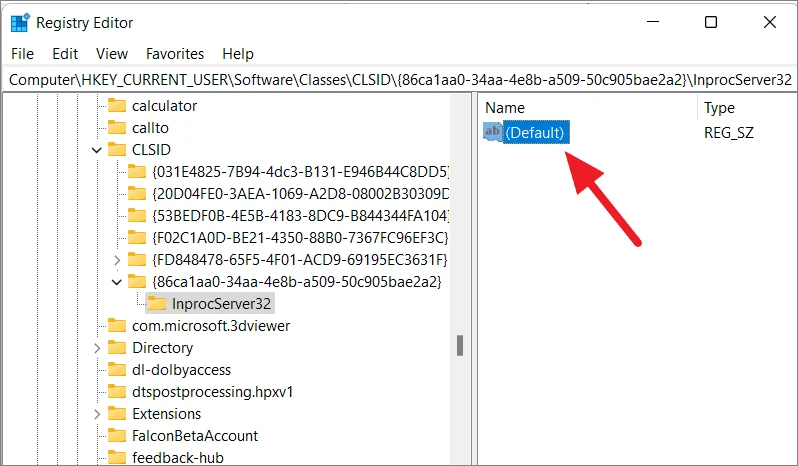Minimize the Registry Editor window
This screenshot has width=798, height=466.
(653, 22)
